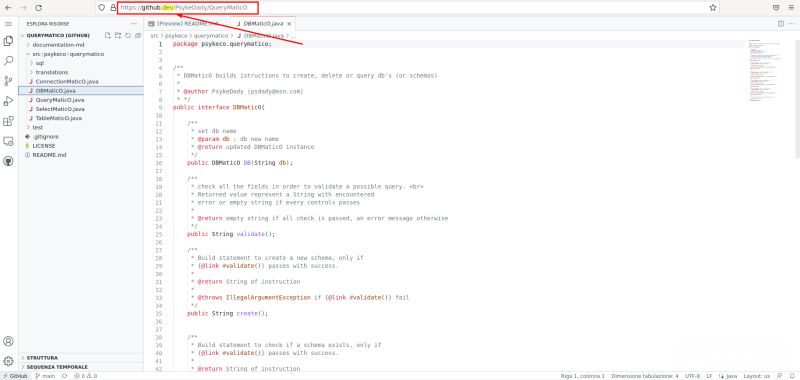This screenshot has width=800, height=380.
Task: Click the psykeco breadcrumb segment
Action: [177, 36]
